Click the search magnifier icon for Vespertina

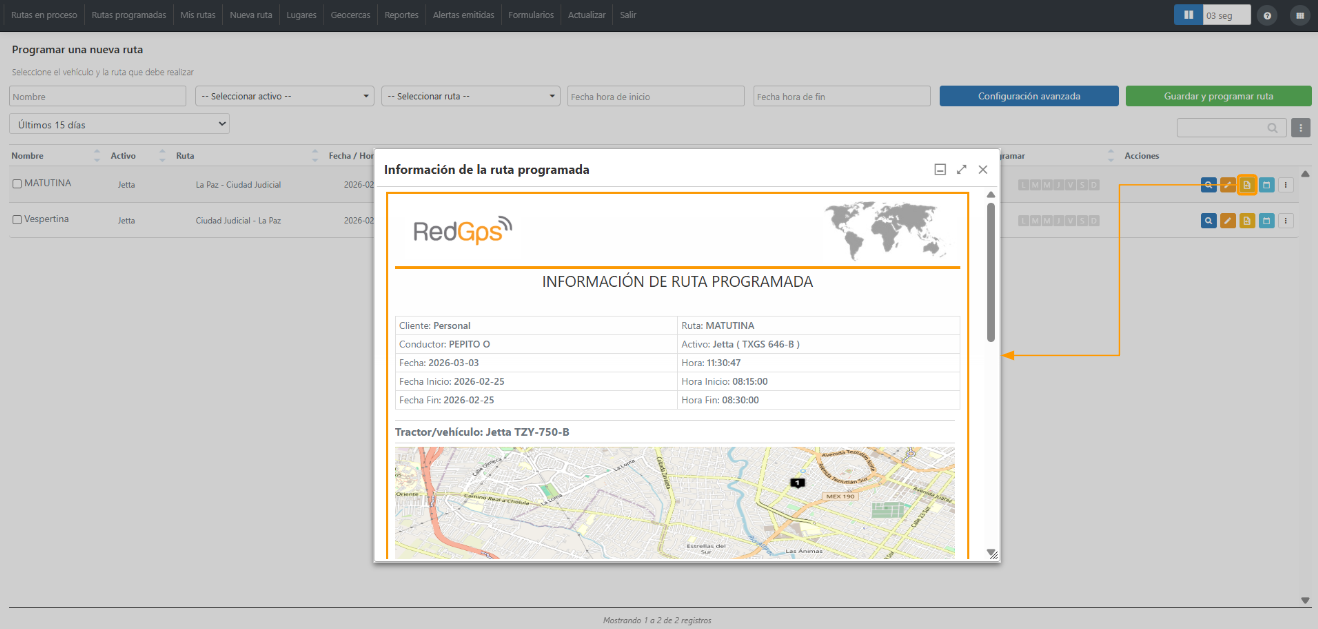tap(1209, 220)
